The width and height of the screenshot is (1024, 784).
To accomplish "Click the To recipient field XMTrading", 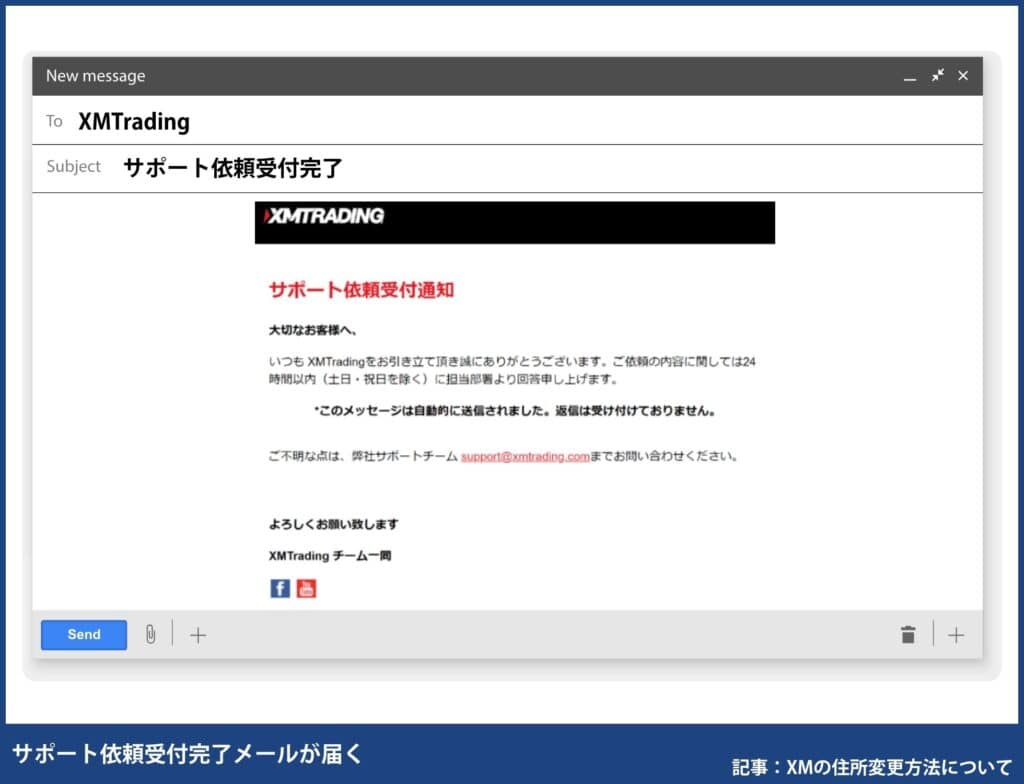I will click(507, 121).
